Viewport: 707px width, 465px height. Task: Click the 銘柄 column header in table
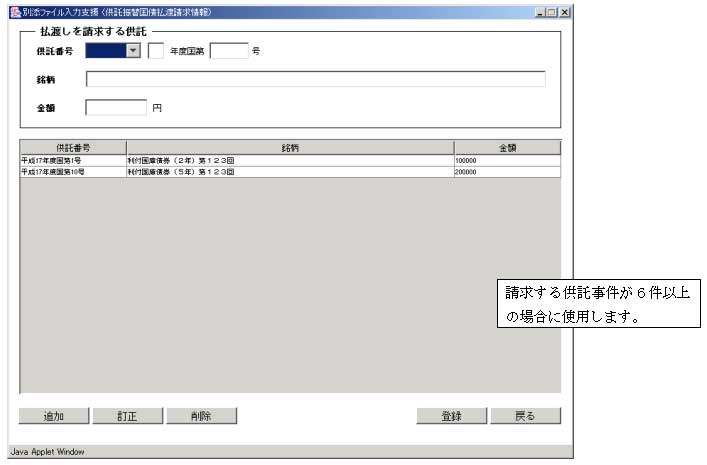point(290,147)
